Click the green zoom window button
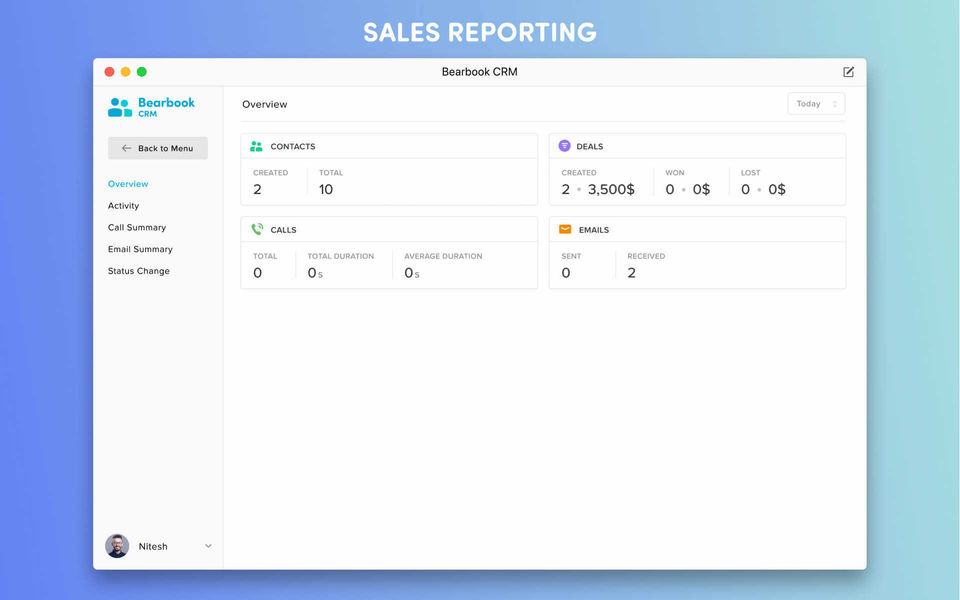This screenshot has width=960, height=600. [141, 72]
